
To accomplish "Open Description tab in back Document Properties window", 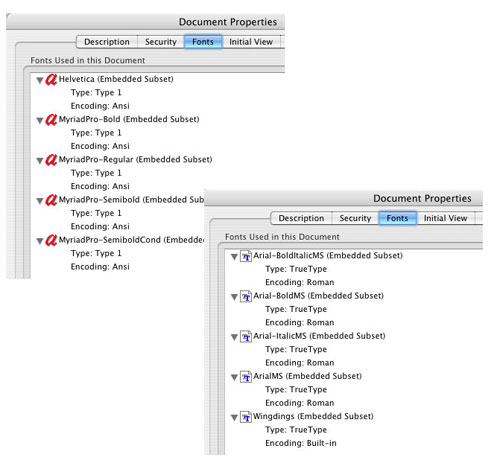I will click(107, 42).
